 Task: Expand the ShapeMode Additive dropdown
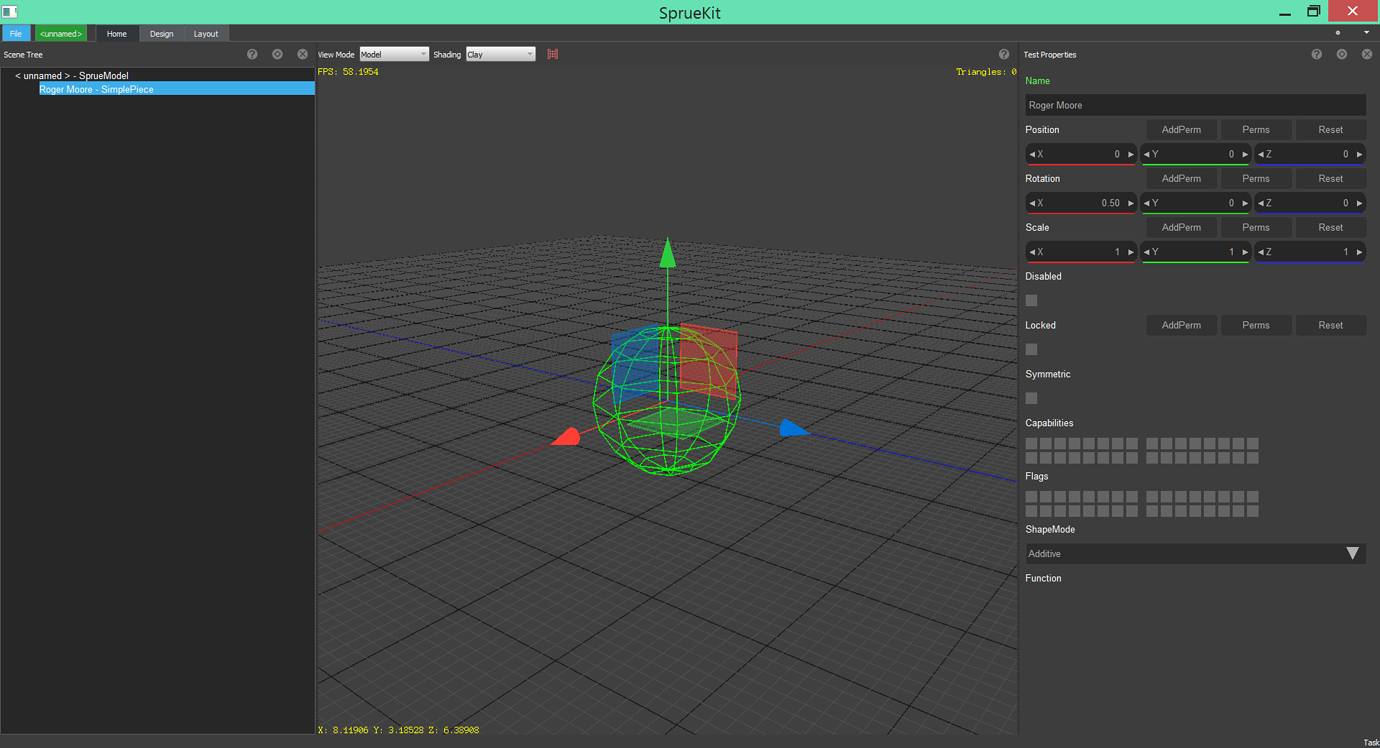(1195, 553)
